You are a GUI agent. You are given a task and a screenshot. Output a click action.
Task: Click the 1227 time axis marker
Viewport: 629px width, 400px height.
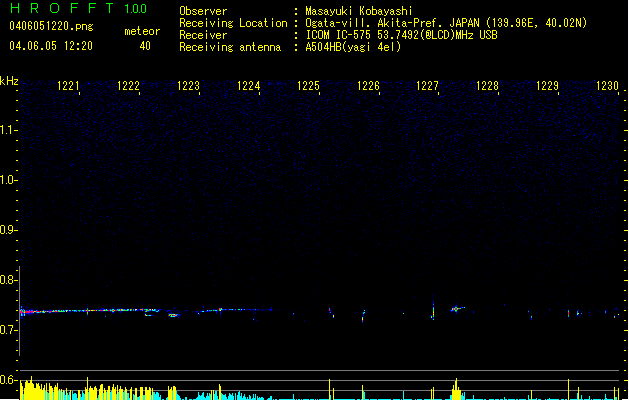pos(427,86)
